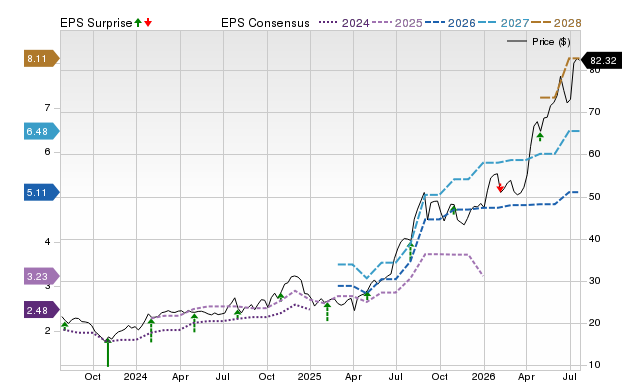
Task: Click the 70 tick on the price axis
Action: (x=595, y=112)
